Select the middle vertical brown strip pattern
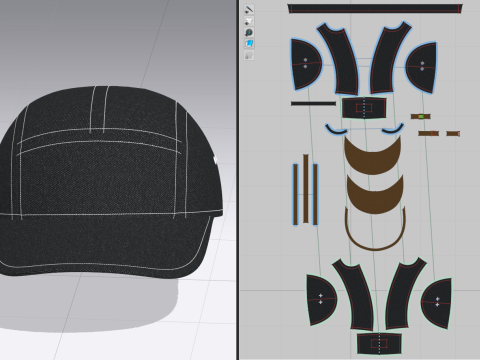 pyautogui.click(x=306, y=189)
